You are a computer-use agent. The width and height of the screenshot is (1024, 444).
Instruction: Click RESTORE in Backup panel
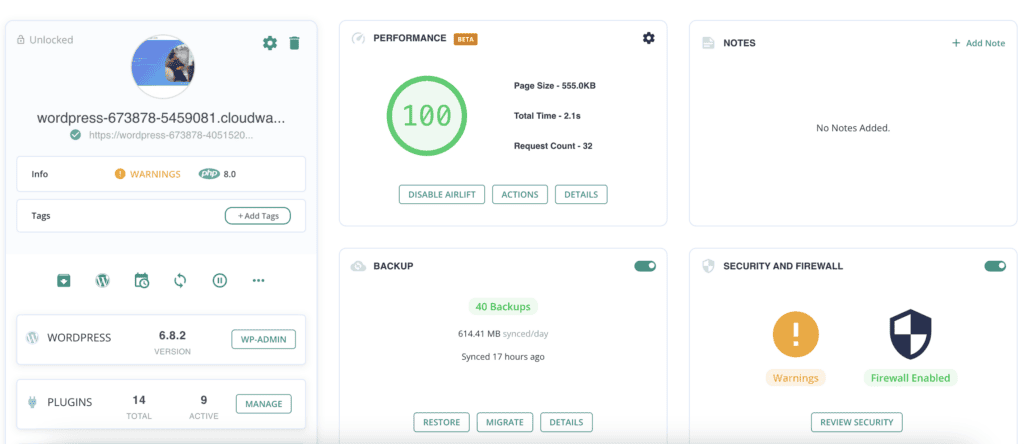[441, 422]
